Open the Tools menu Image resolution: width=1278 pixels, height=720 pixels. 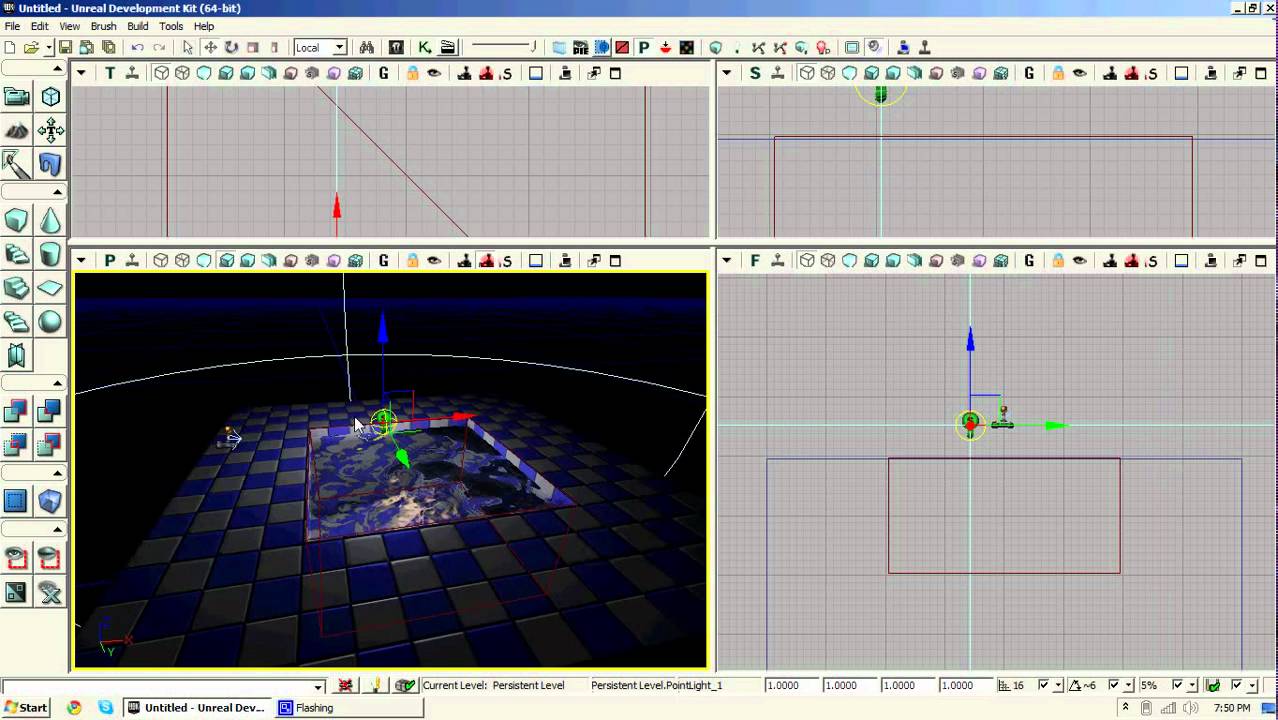pyautogui.click(x=171, y=26)
